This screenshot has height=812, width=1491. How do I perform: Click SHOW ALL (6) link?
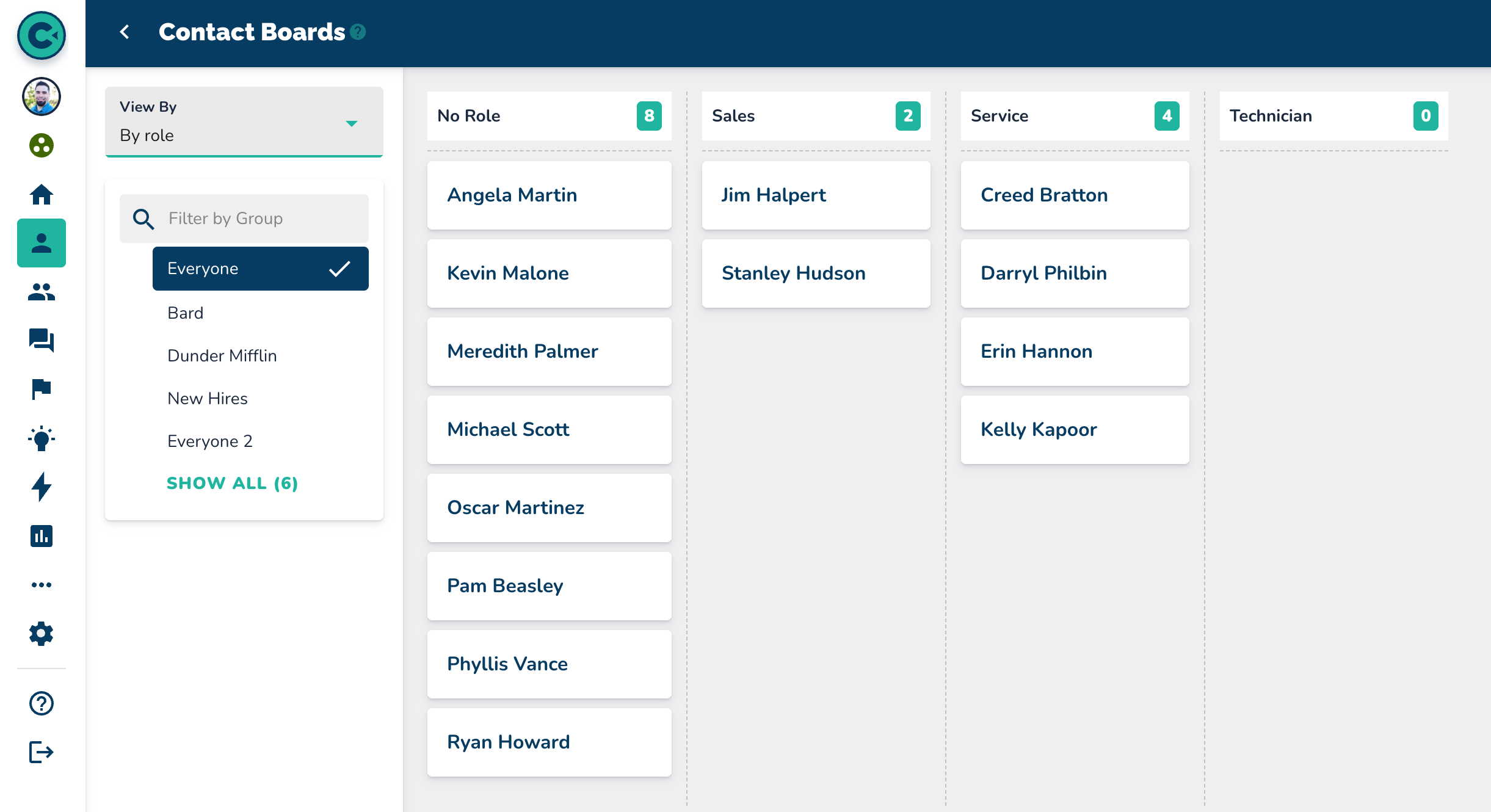tap(232, 483)
